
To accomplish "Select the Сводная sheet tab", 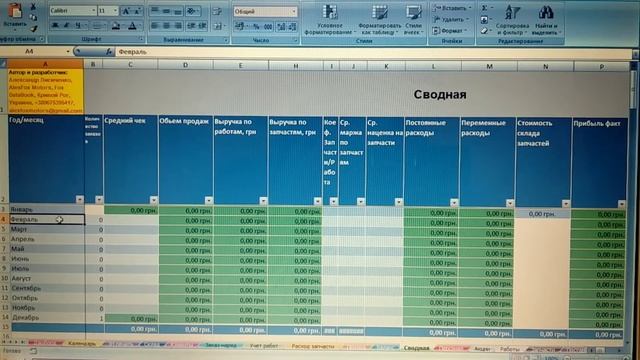I will pos(416,348).
